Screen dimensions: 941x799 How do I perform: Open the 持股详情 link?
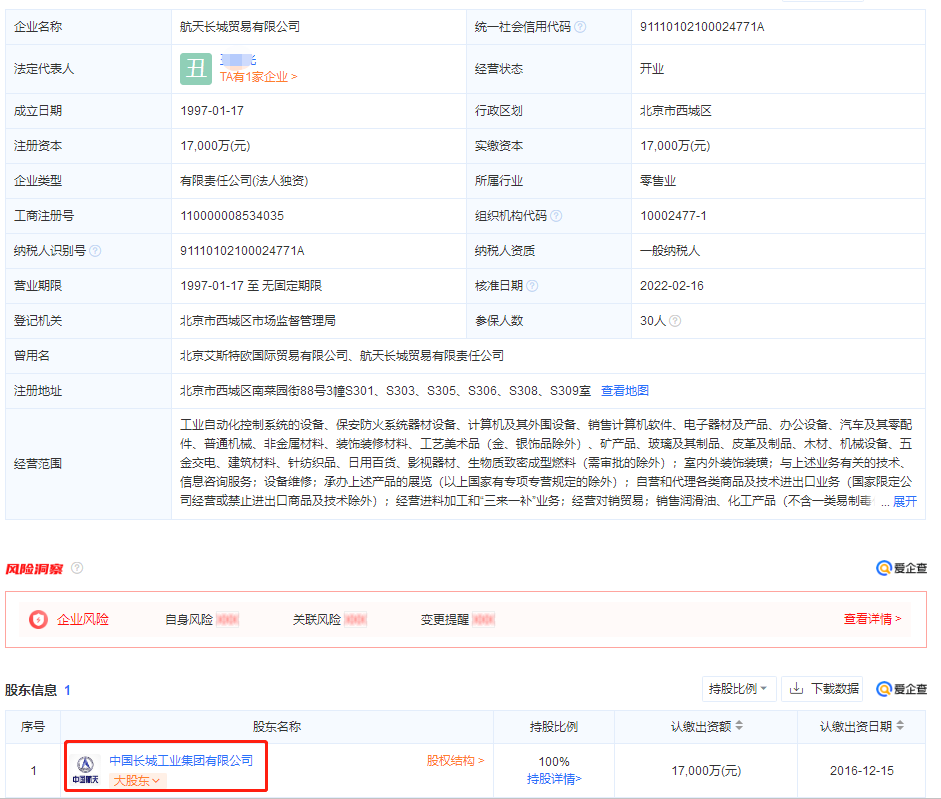[554, 779]
